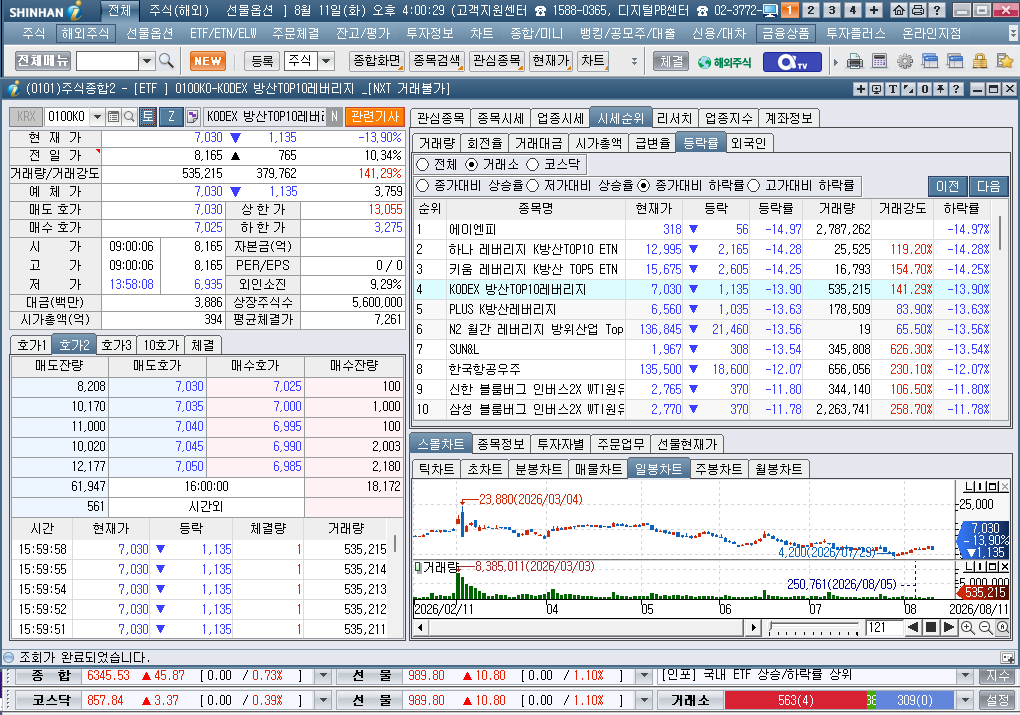Open the 코스닥 index row dropdown arrow
The image size is (1020, 715).
click(323, 701)
